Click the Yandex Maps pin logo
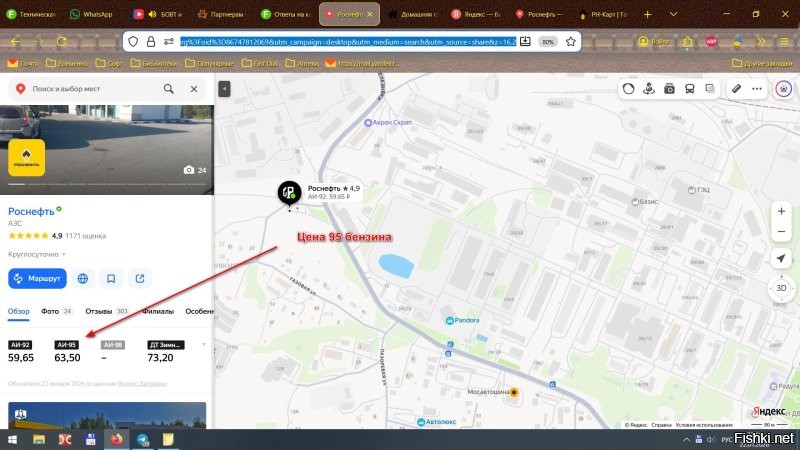Screen dimensions: 800x450 coord(20,89)
